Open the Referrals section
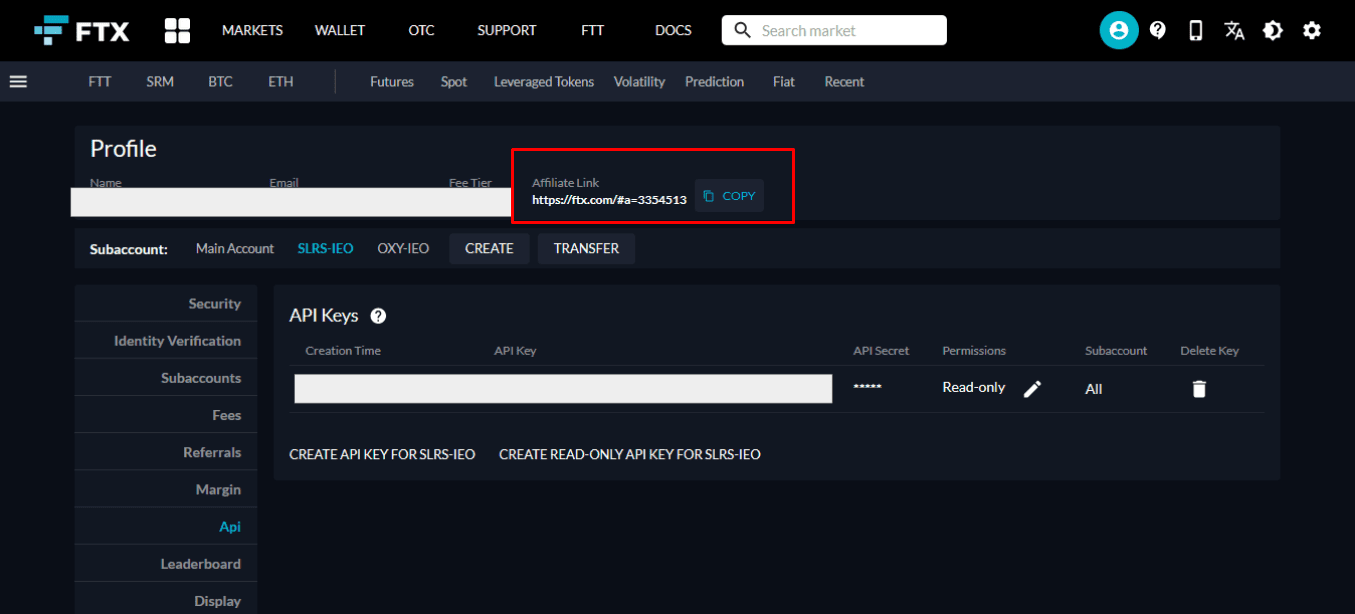The image size is (1355, 614). click(x=166, y=452)
